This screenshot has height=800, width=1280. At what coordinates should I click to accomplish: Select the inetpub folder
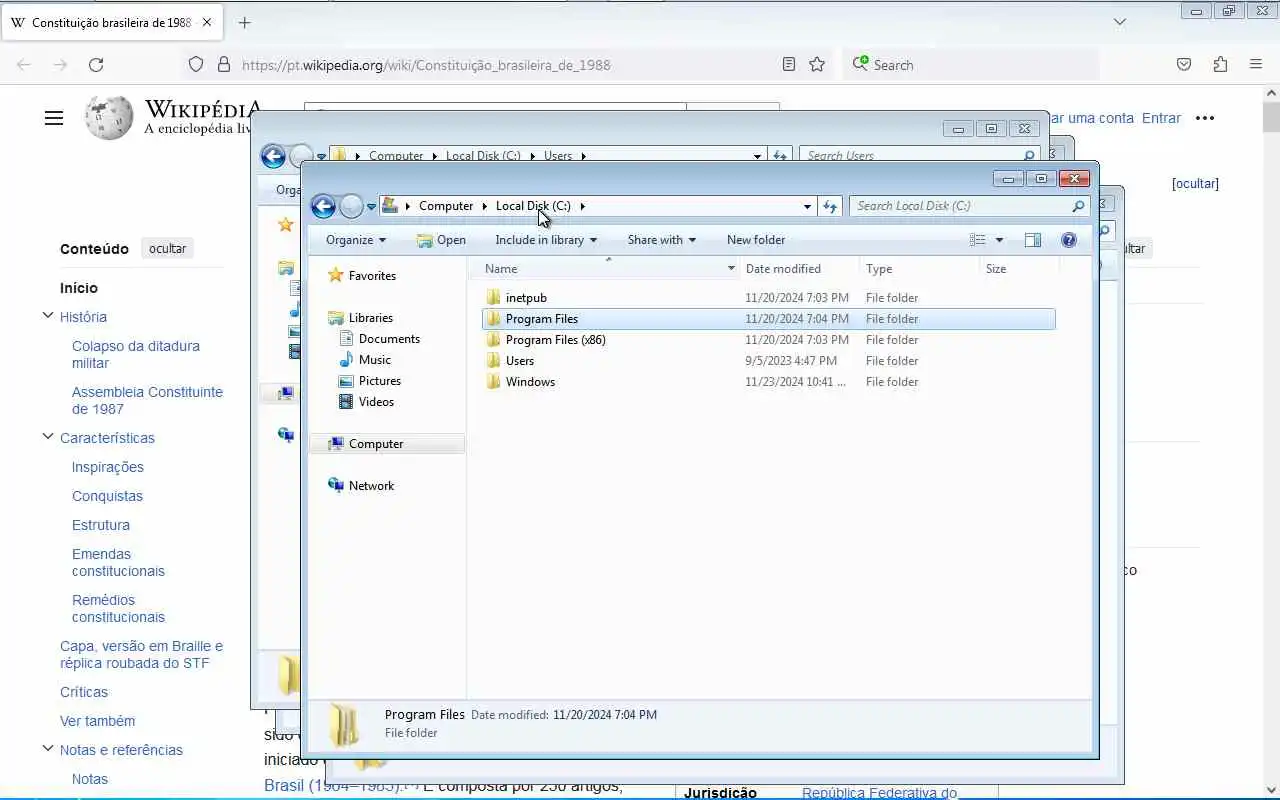(x=526, y=298)
